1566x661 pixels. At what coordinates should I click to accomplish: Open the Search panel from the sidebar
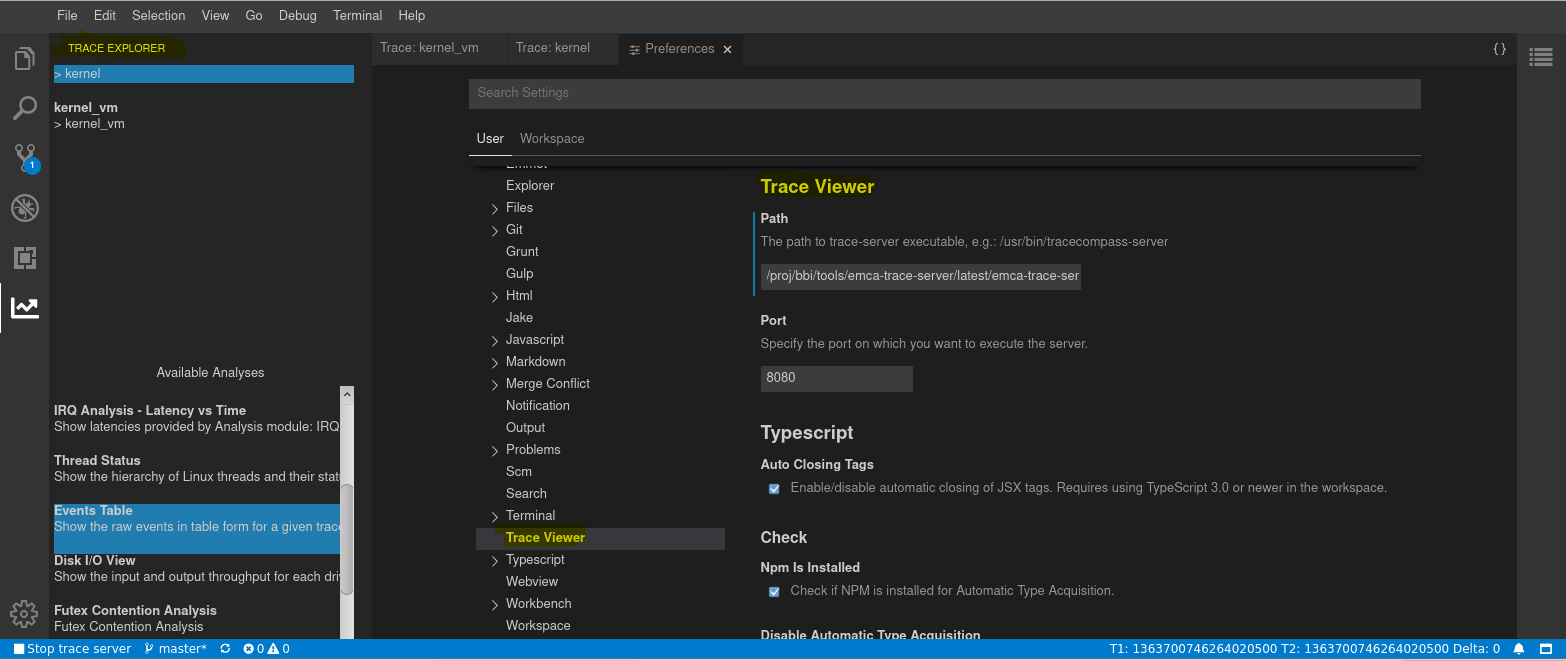click(23, 109)
